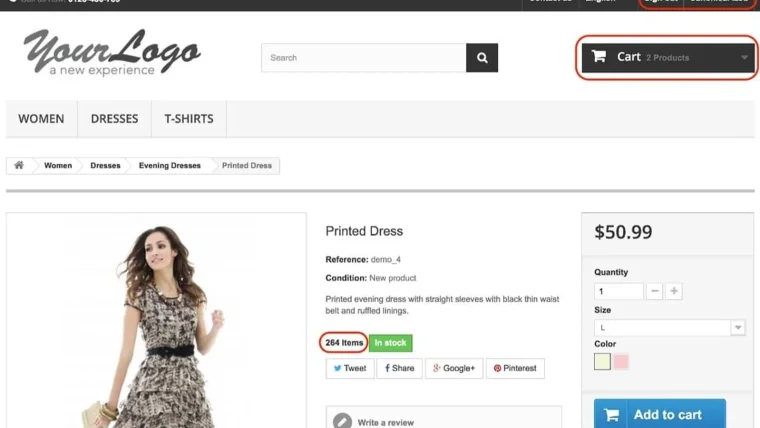Select the pink color swatch
760x428 pixels.
[x=621, y=362]
